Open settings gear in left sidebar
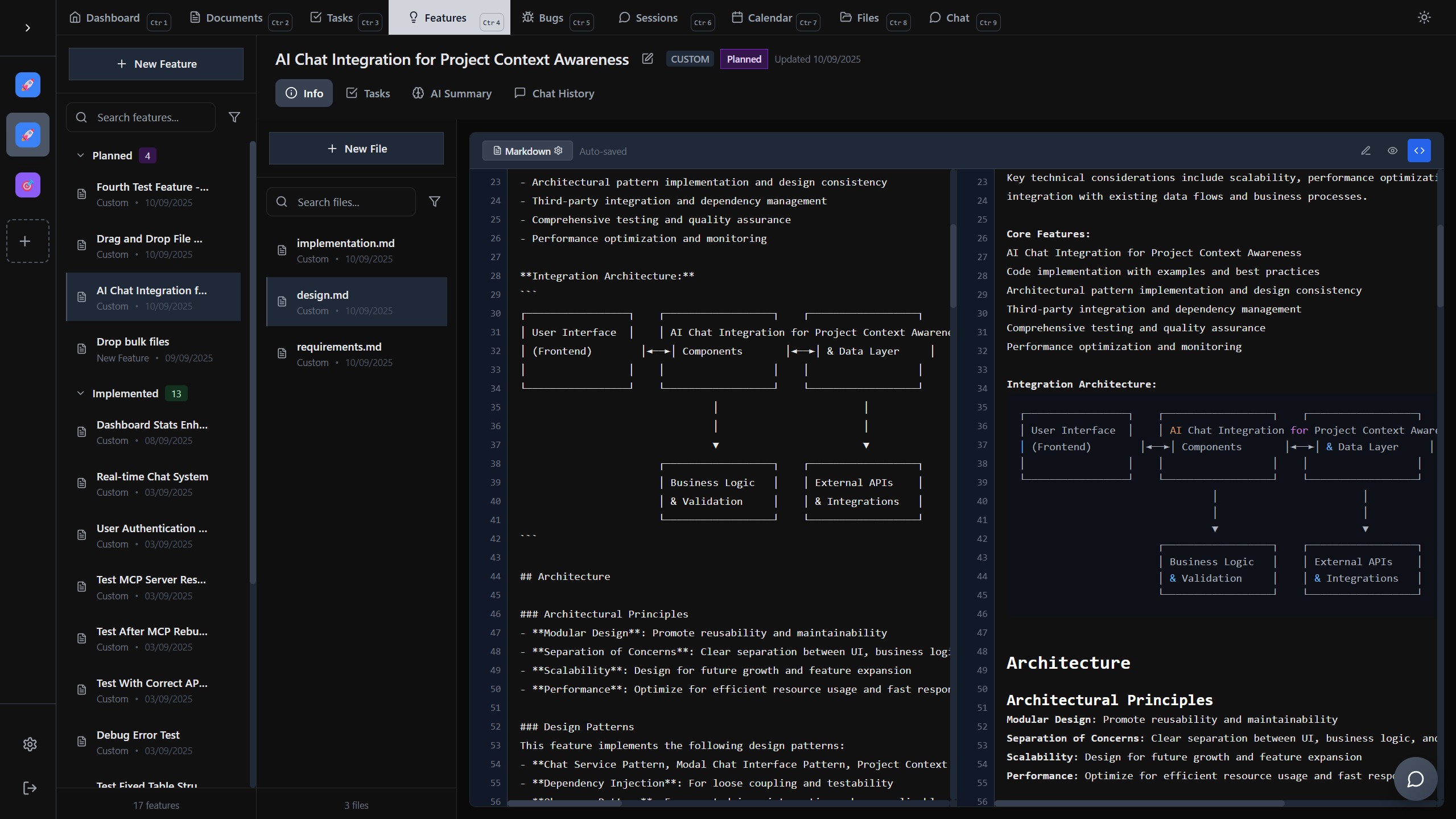Image resolution: width=1456 pixels, height=819 pixels. pos(30,744)
